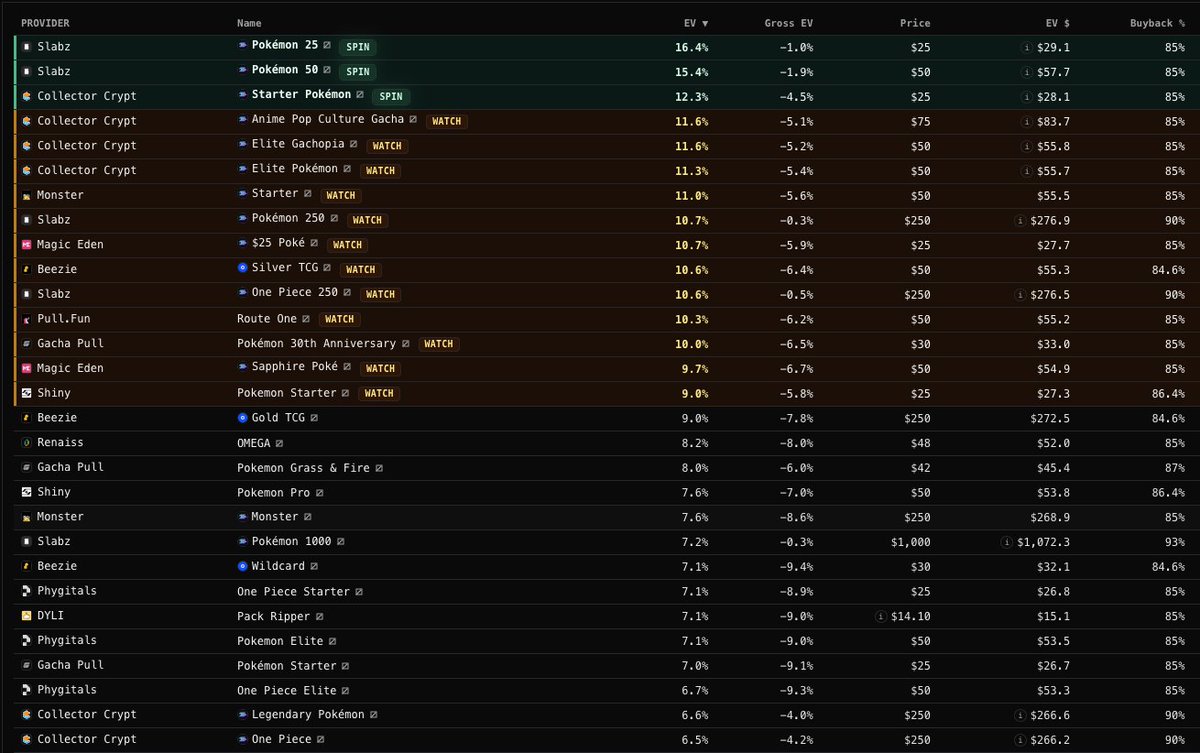This screenshot has height=753, width=1200.
Task: Click info icon next to $29.1 EV value
Action: coord(1025,47)
